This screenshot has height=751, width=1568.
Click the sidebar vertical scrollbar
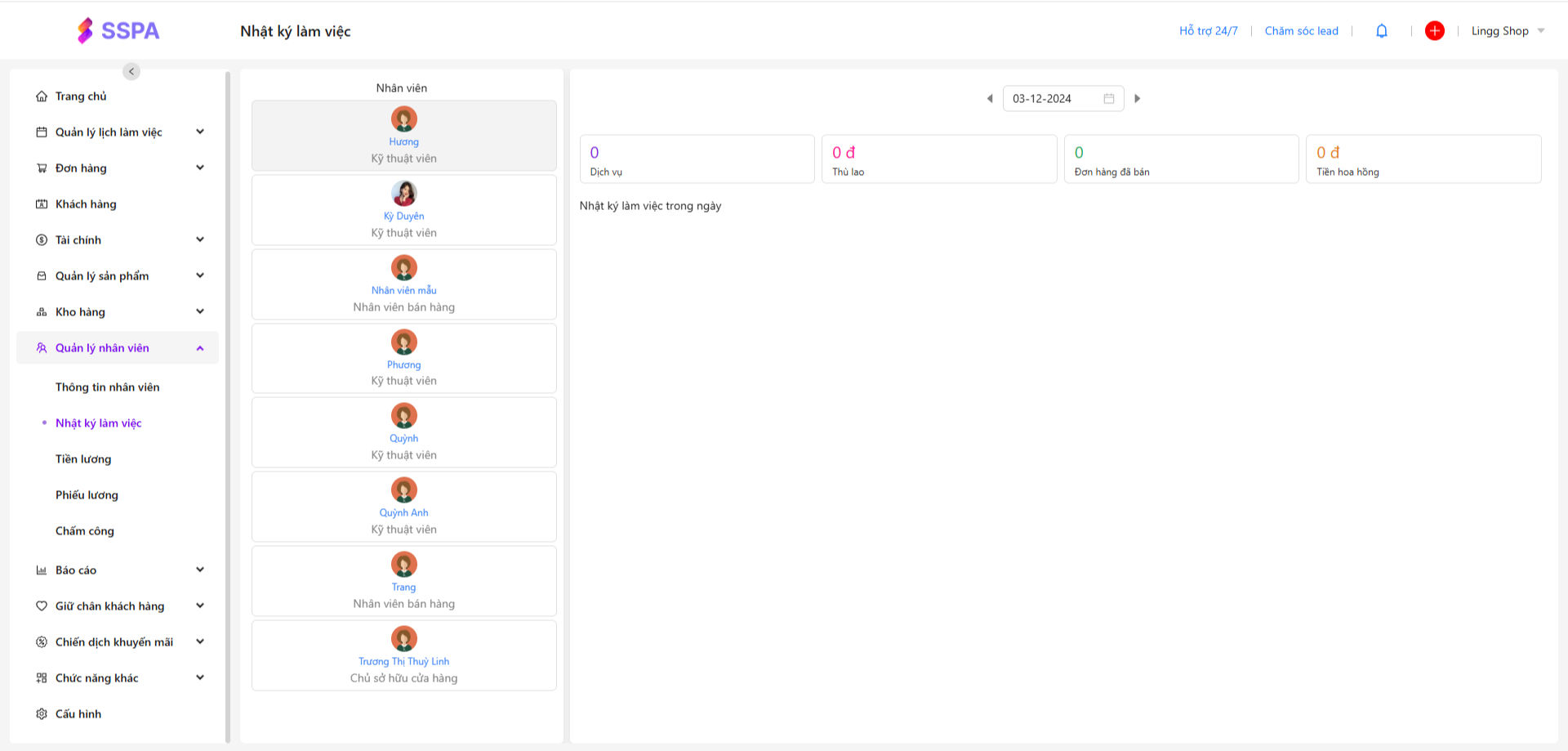[228, 407]
